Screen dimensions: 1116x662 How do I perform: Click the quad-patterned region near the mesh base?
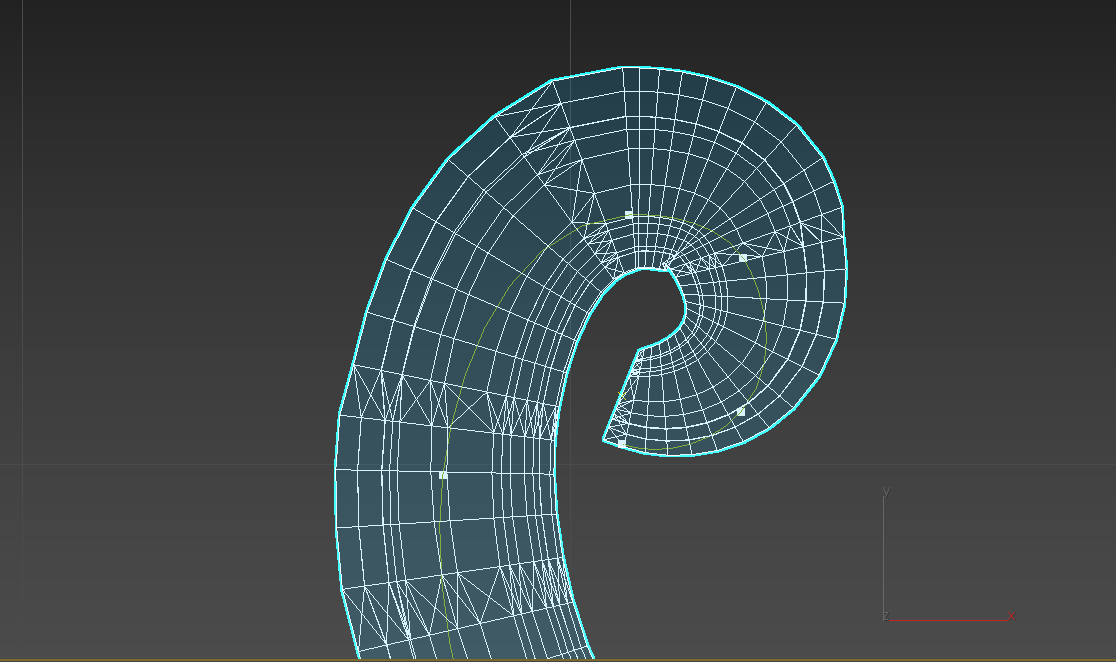coord(400,520)
